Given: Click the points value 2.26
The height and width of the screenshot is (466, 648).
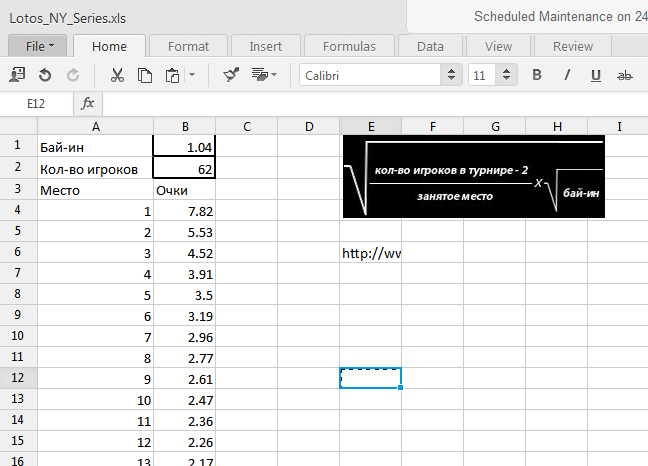Looking at the screenshot, I should [x=184, y=442].
